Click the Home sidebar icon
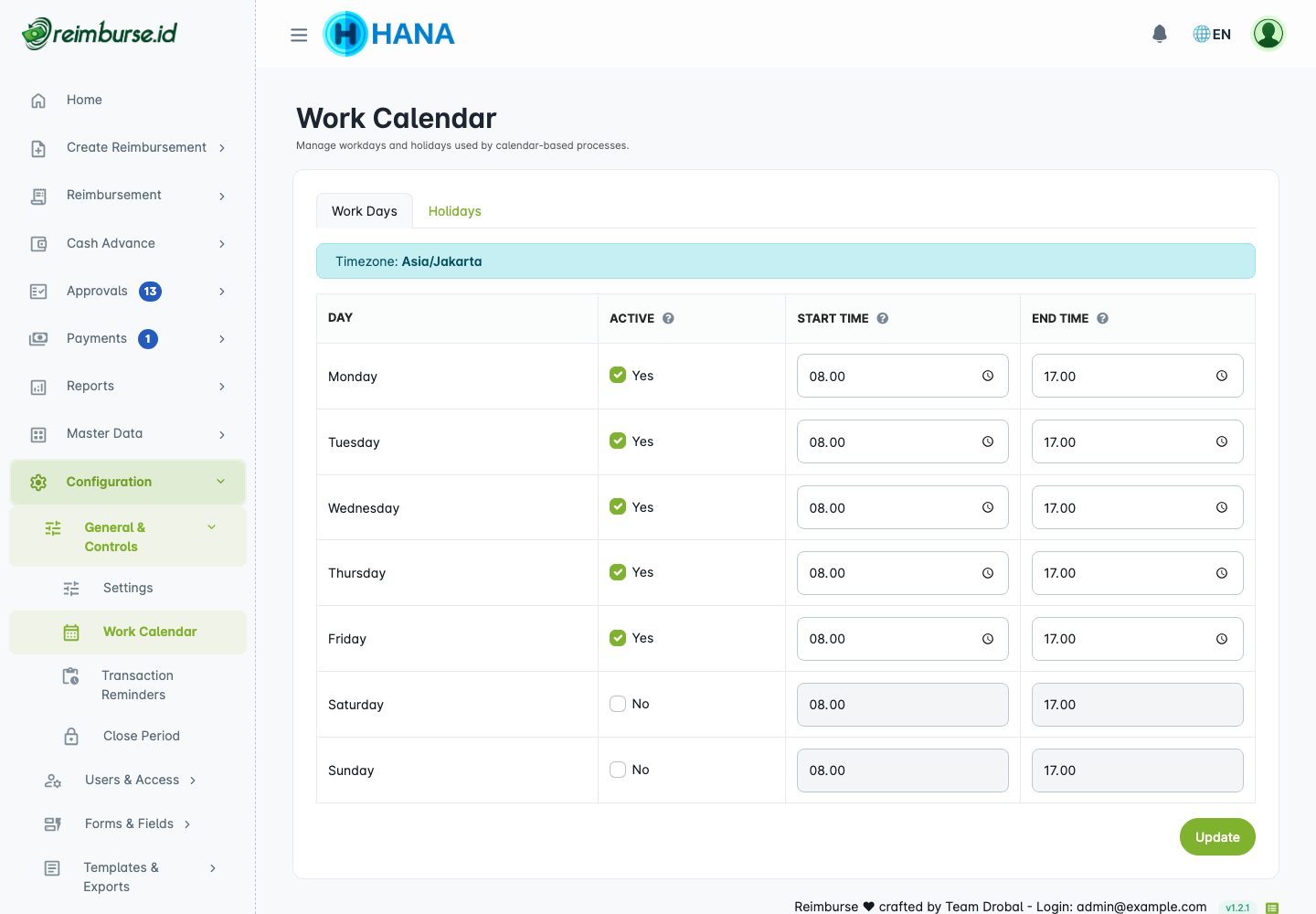 (x=38, y=101)
